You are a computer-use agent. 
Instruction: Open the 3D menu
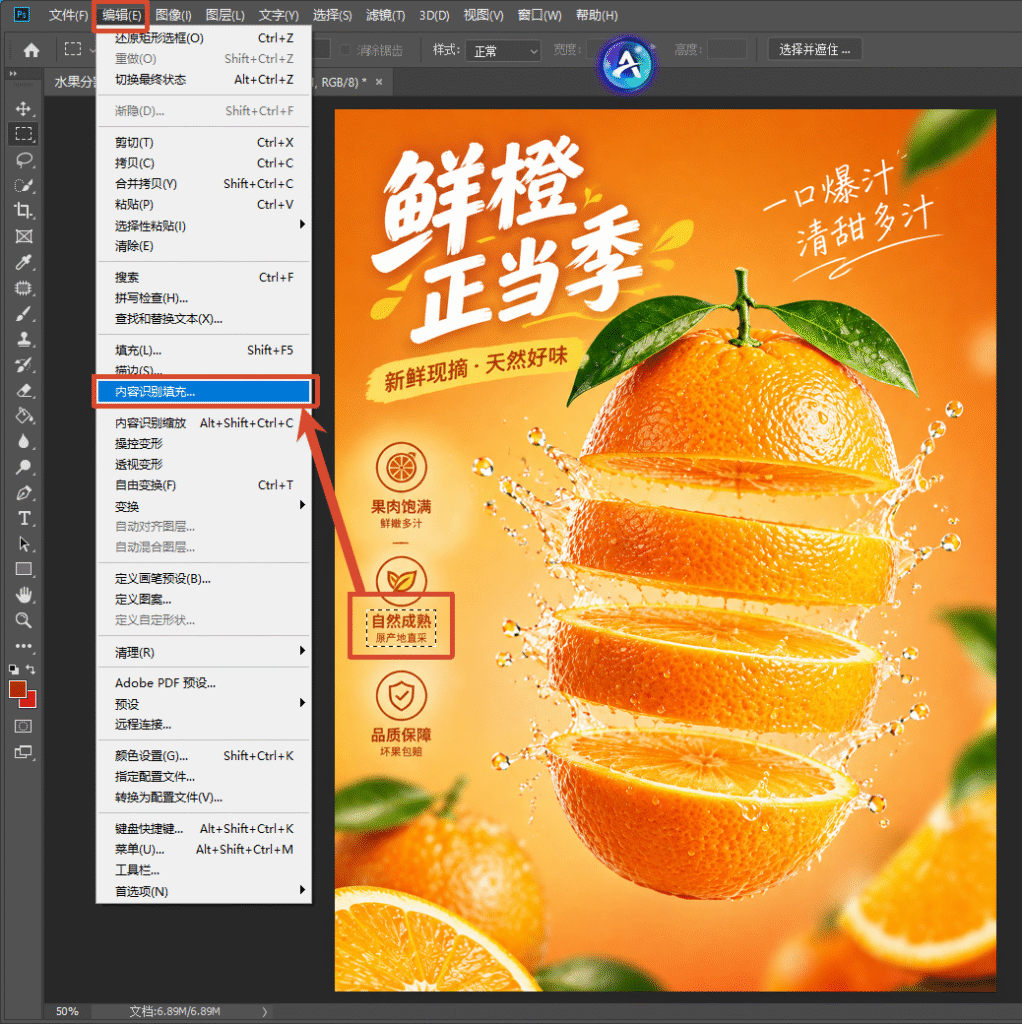click(434, 15)
